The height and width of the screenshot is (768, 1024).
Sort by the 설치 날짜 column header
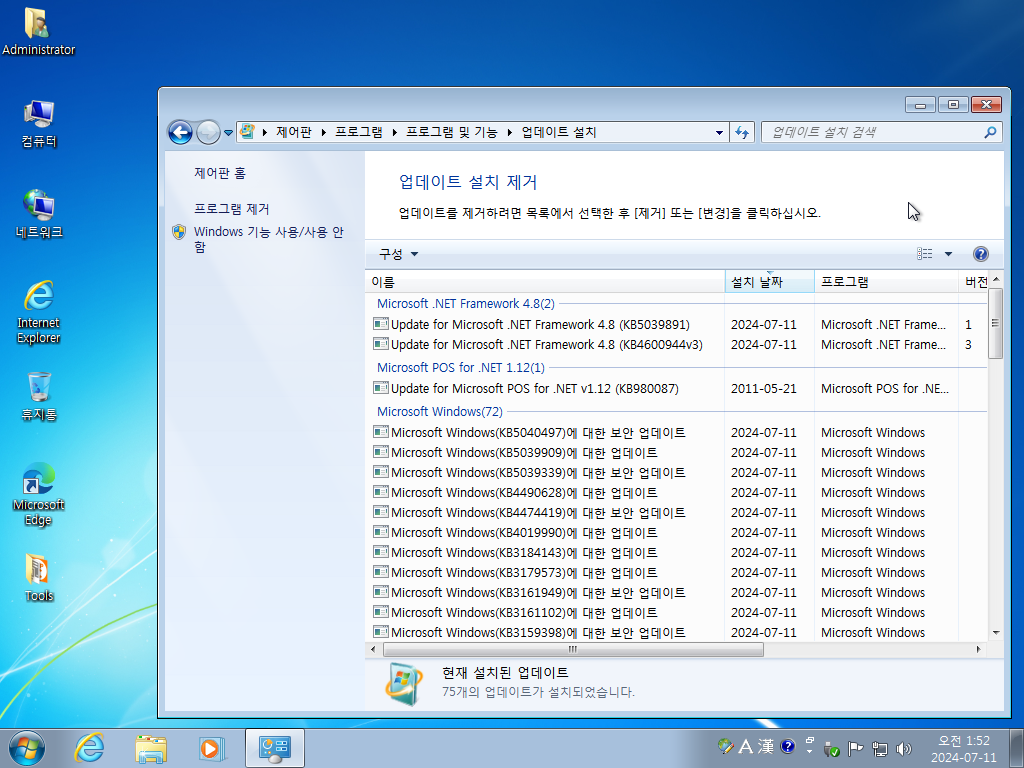click(769, 282)
